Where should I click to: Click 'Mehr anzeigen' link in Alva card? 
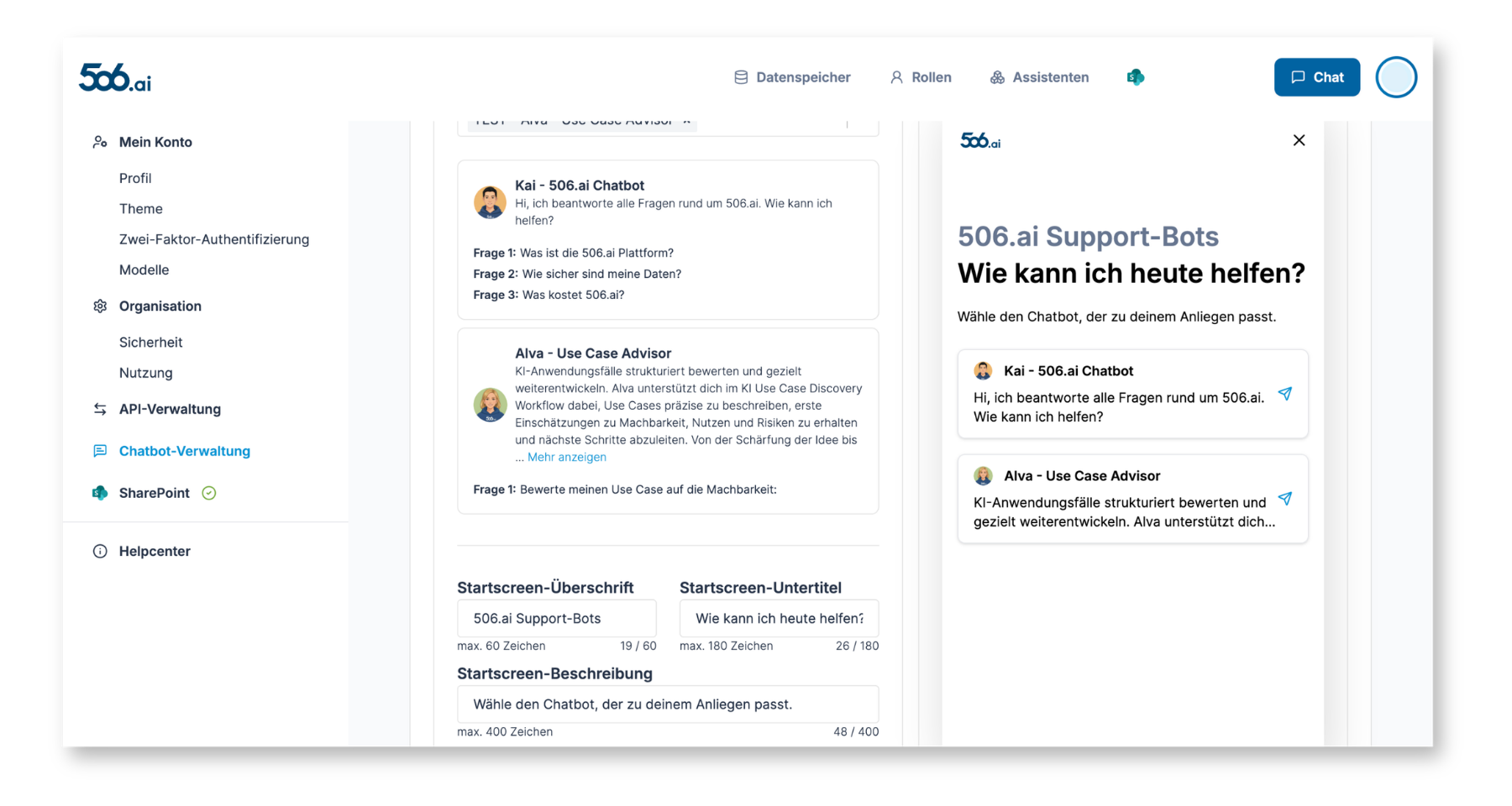tap(567, 457)
